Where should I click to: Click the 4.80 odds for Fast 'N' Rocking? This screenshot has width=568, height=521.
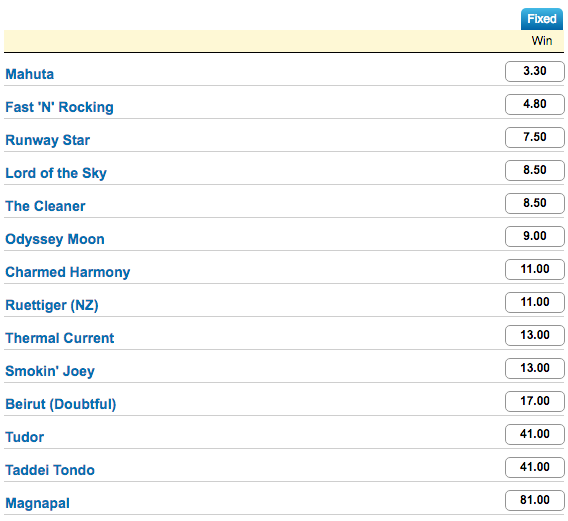point(535,104)
